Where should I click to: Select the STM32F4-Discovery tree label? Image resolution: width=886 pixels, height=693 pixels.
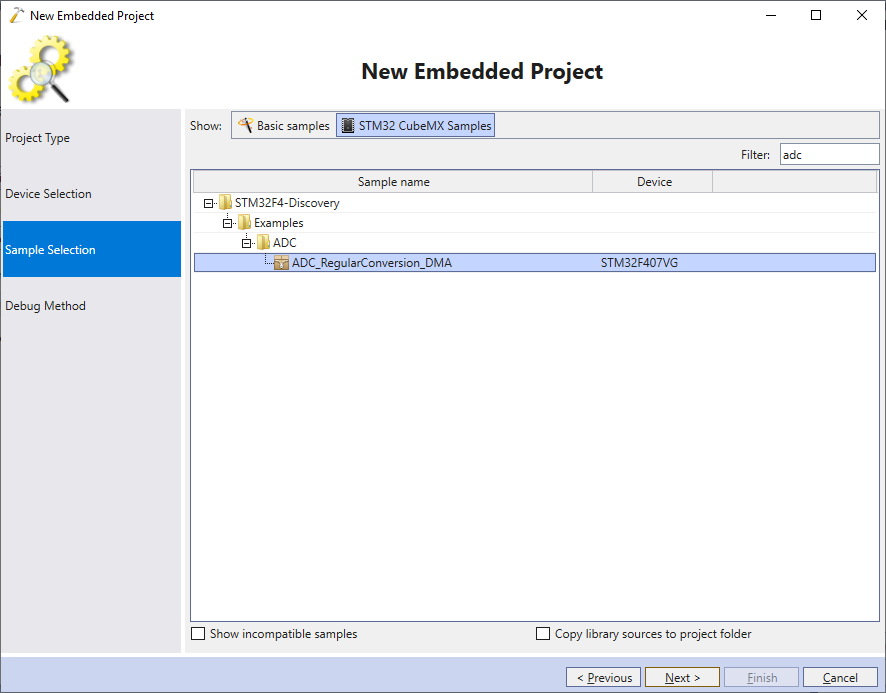[287, 203]
